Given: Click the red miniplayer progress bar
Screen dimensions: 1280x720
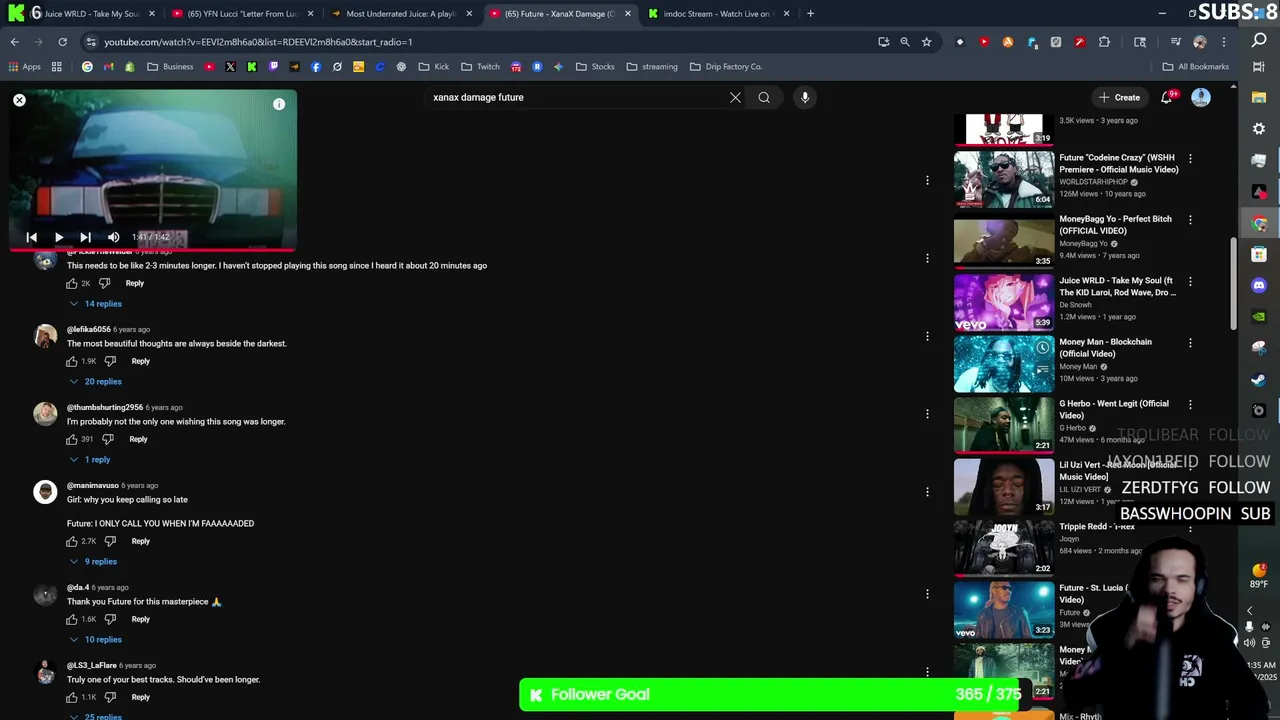Looking at the screenshot, I should coord(152,250).
